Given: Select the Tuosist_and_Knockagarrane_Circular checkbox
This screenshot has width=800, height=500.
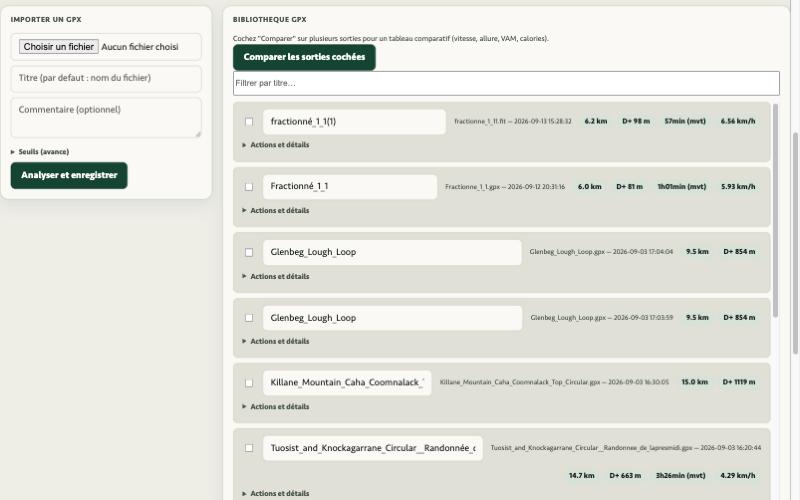Looking at the screenshot, I should coord(249,448).
